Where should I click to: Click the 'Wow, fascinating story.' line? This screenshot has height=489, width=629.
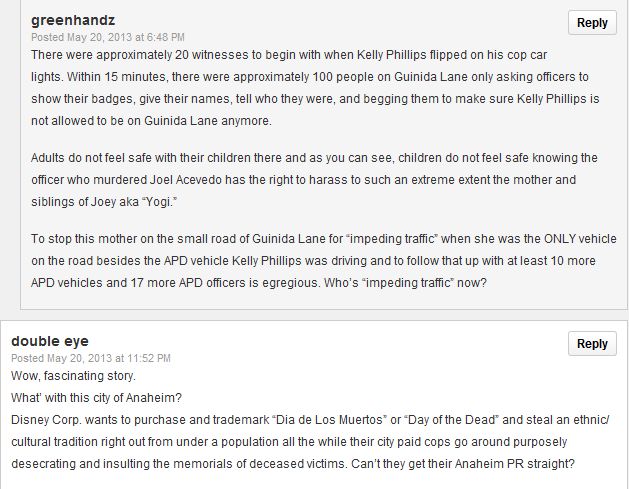point(73,376)
